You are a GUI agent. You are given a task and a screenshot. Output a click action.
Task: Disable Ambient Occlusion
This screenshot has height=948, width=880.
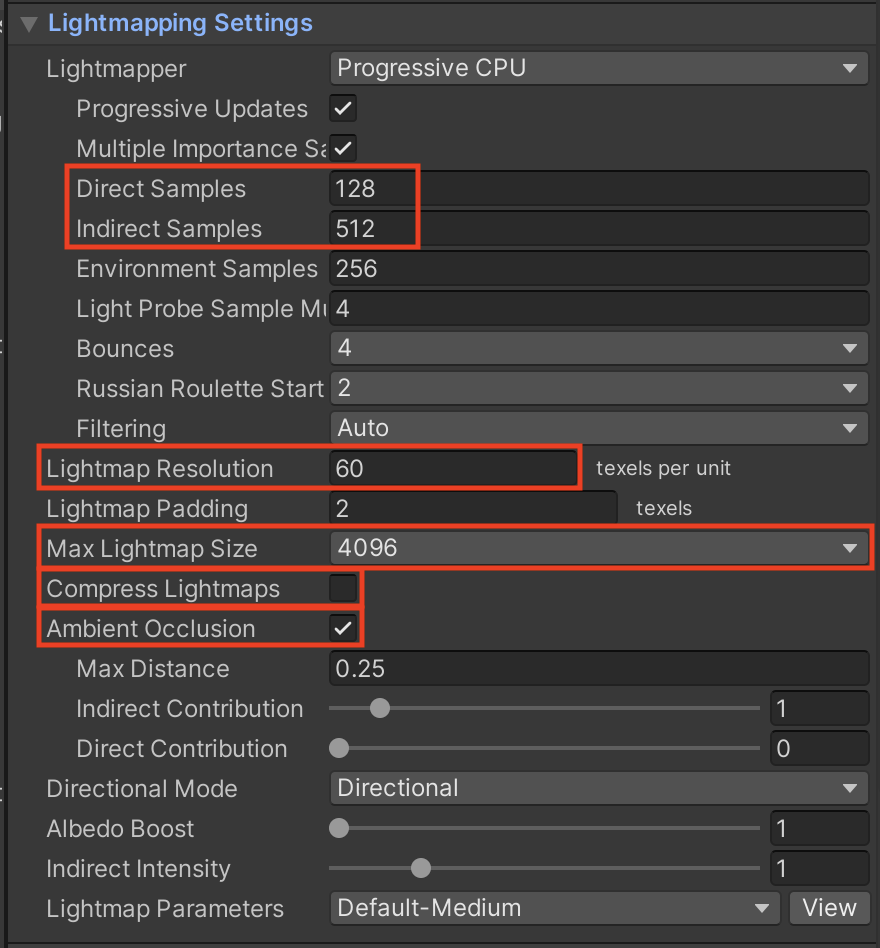point(343,628)
